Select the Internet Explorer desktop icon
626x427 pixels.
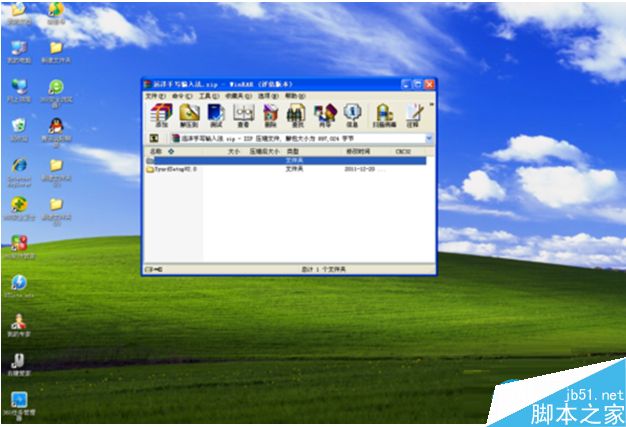click(x=19, y=172)
